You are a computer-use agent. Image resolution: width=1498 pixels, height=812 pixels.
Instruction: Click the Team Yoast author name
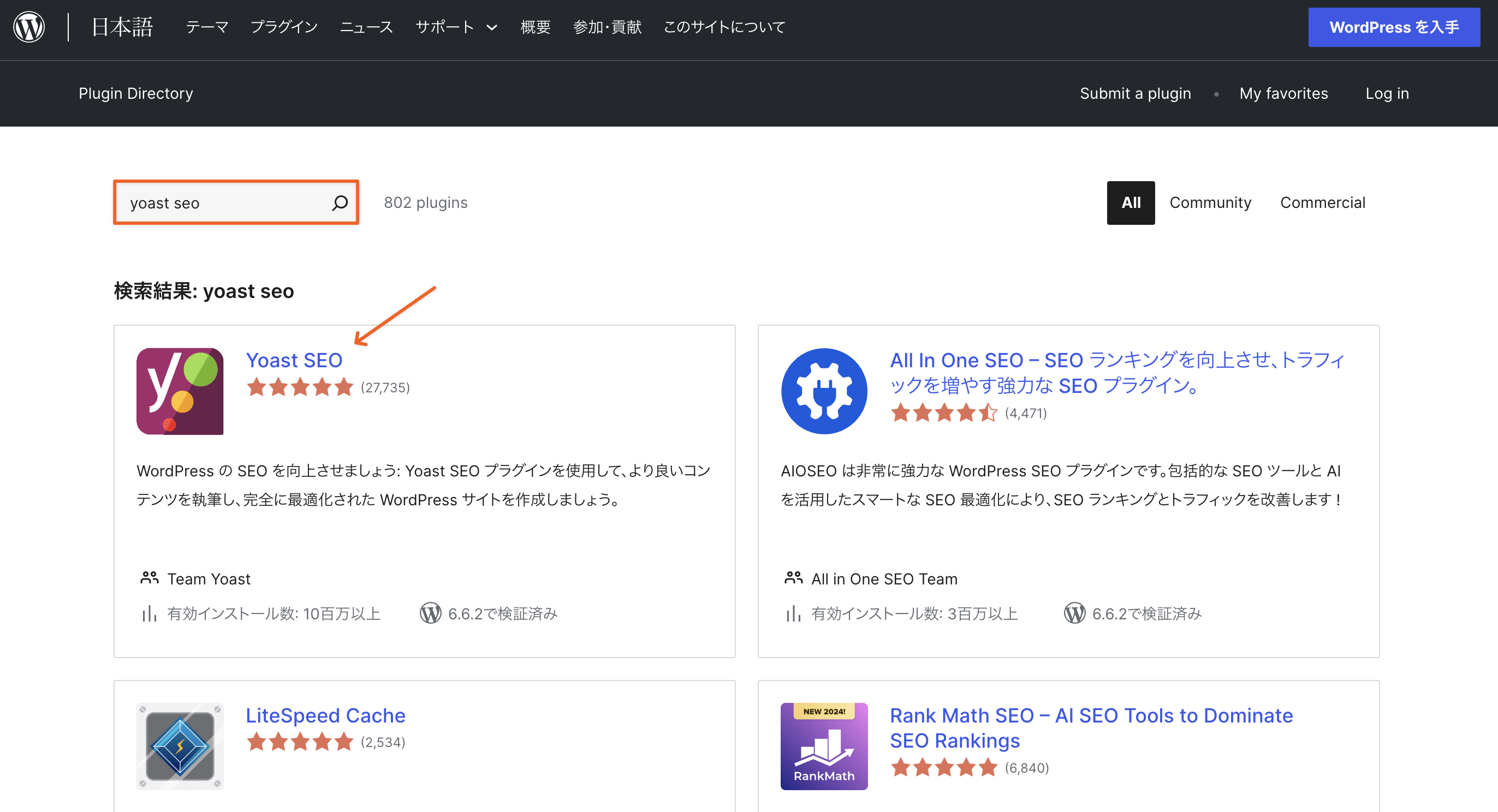click(209, 579)
